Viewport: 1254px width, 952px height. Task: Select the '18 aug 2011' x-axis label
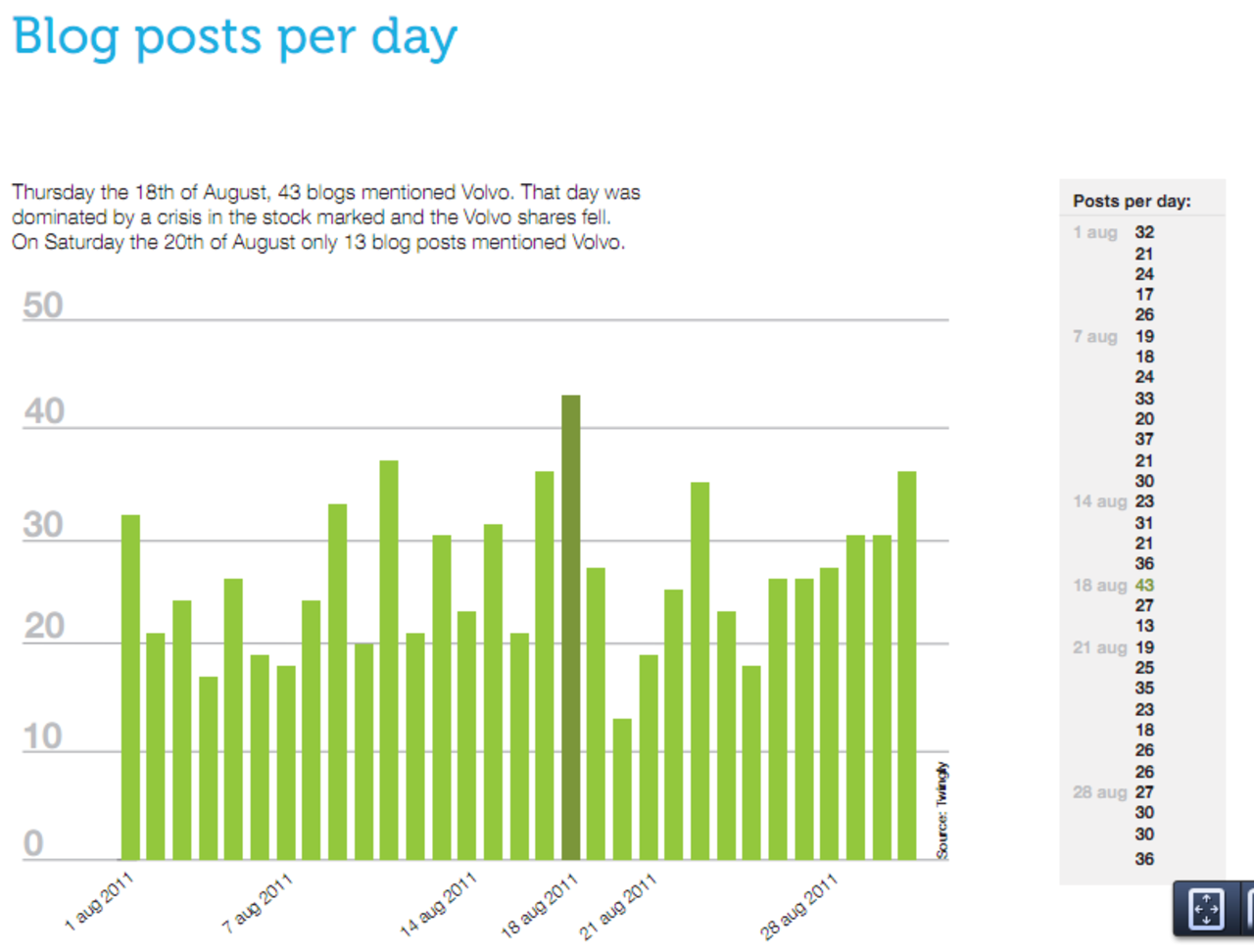(540, 907)
